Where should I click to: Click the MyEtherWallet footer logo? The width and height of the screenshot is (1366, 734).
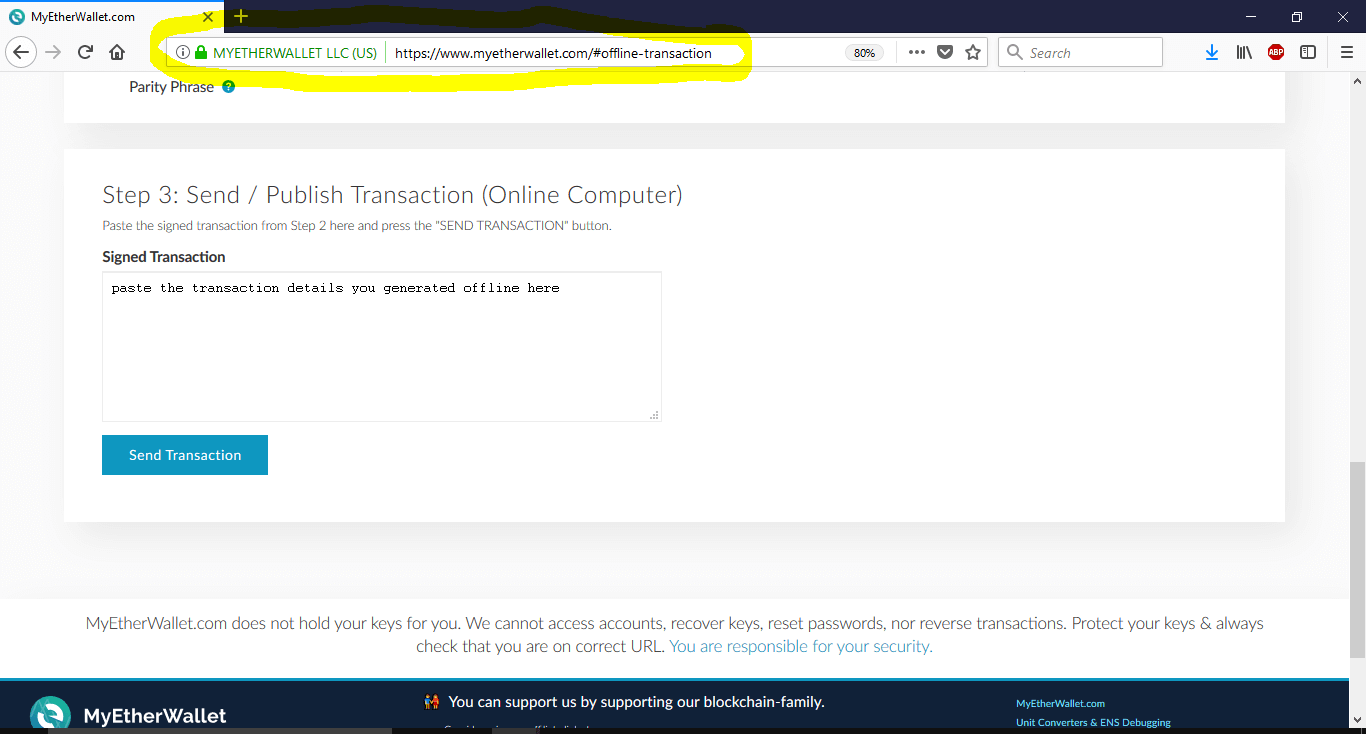tap(128, 715)
